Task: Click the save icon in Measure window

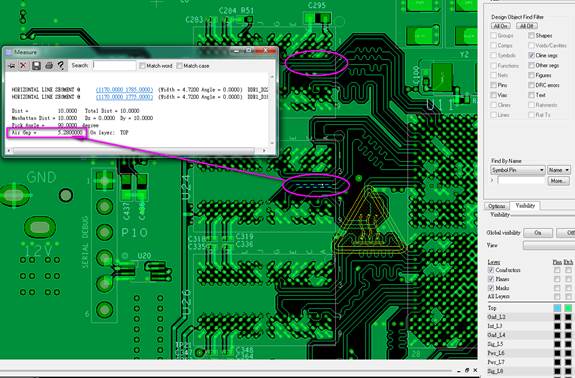Action: pyautogui.click(x=36, y=66)
